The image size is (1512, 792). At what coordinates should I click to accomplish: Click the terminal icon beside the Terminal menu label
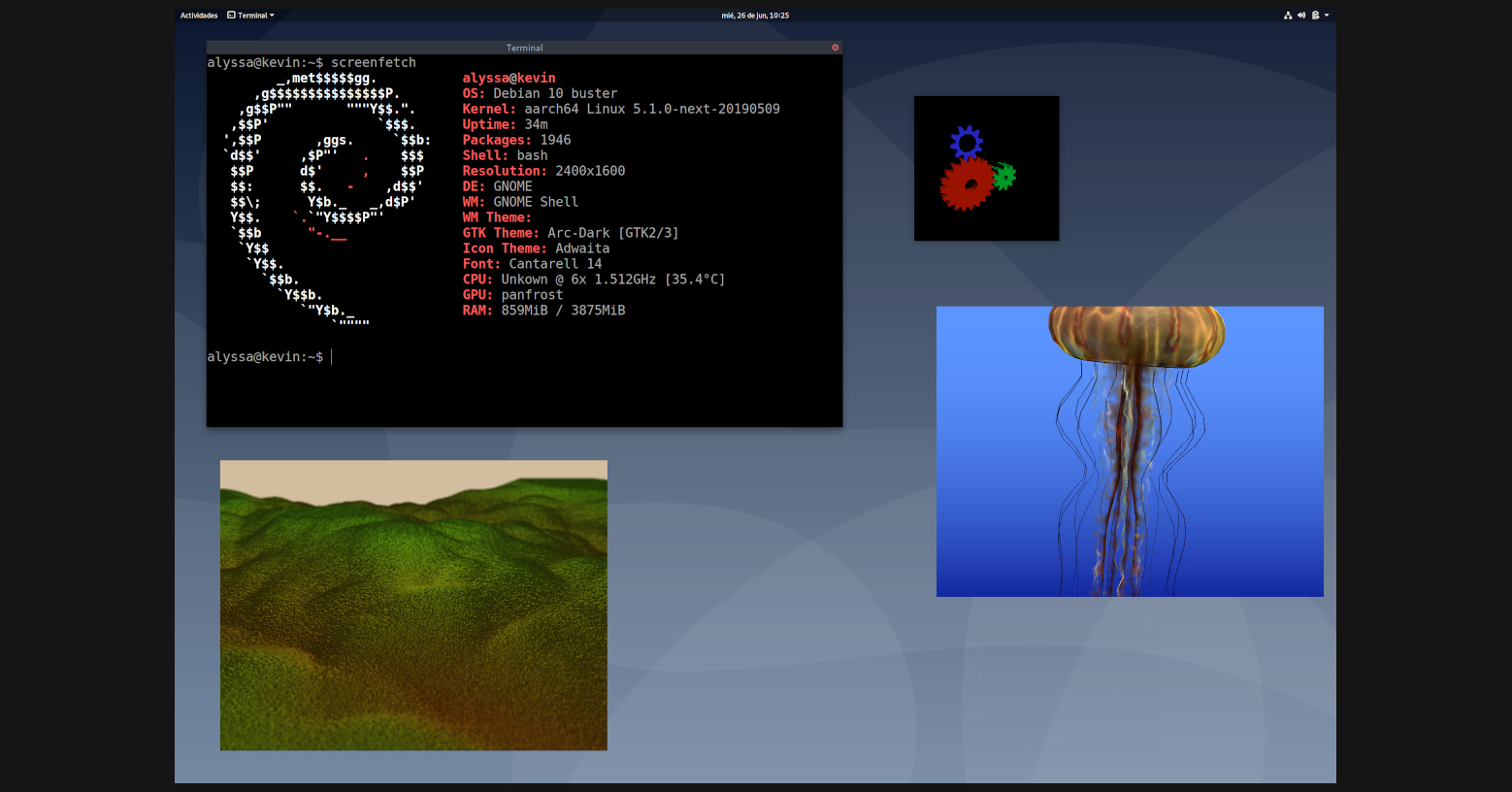point(231,16)
